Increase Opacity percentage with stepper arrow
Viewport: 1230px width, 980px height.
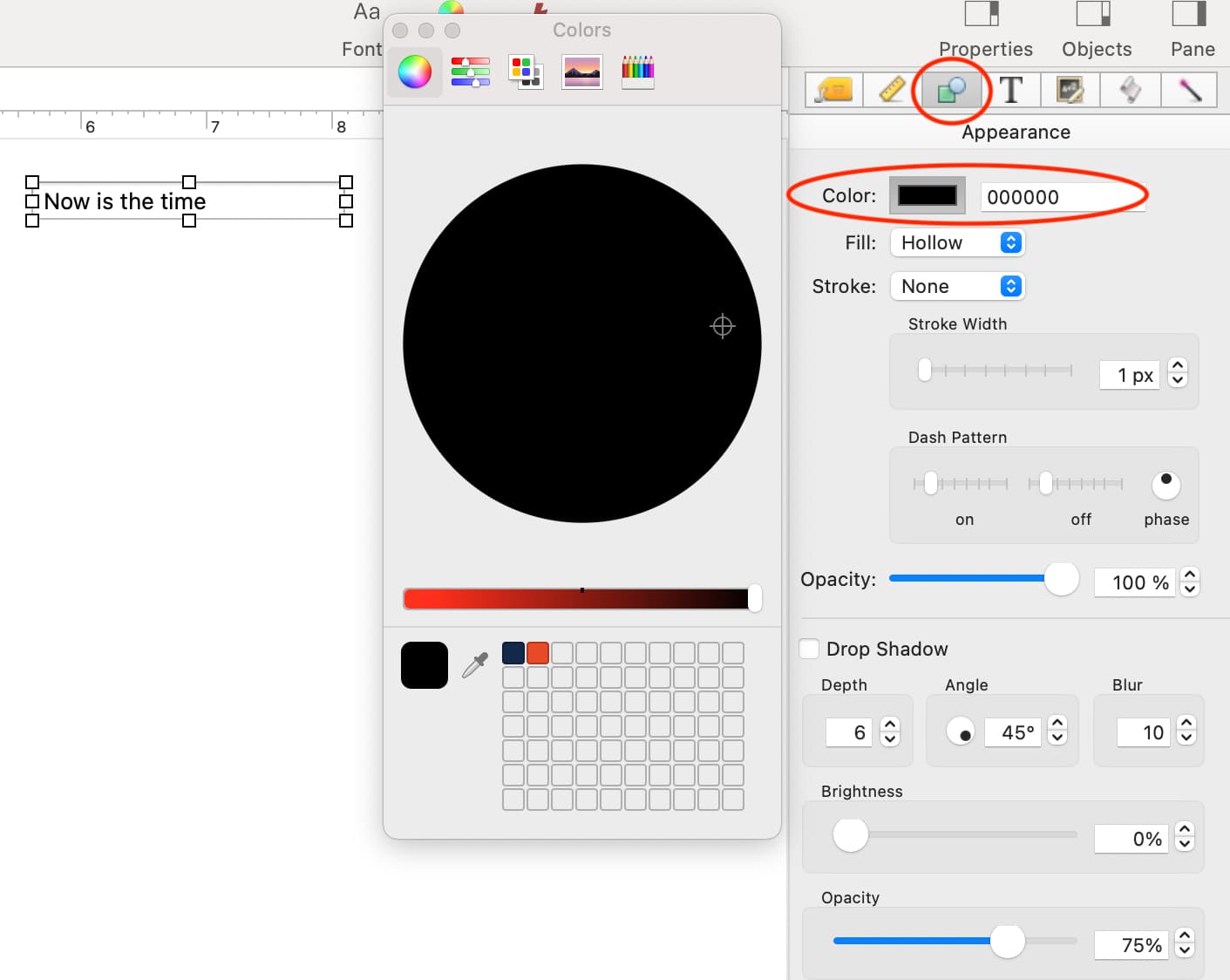1190,575
